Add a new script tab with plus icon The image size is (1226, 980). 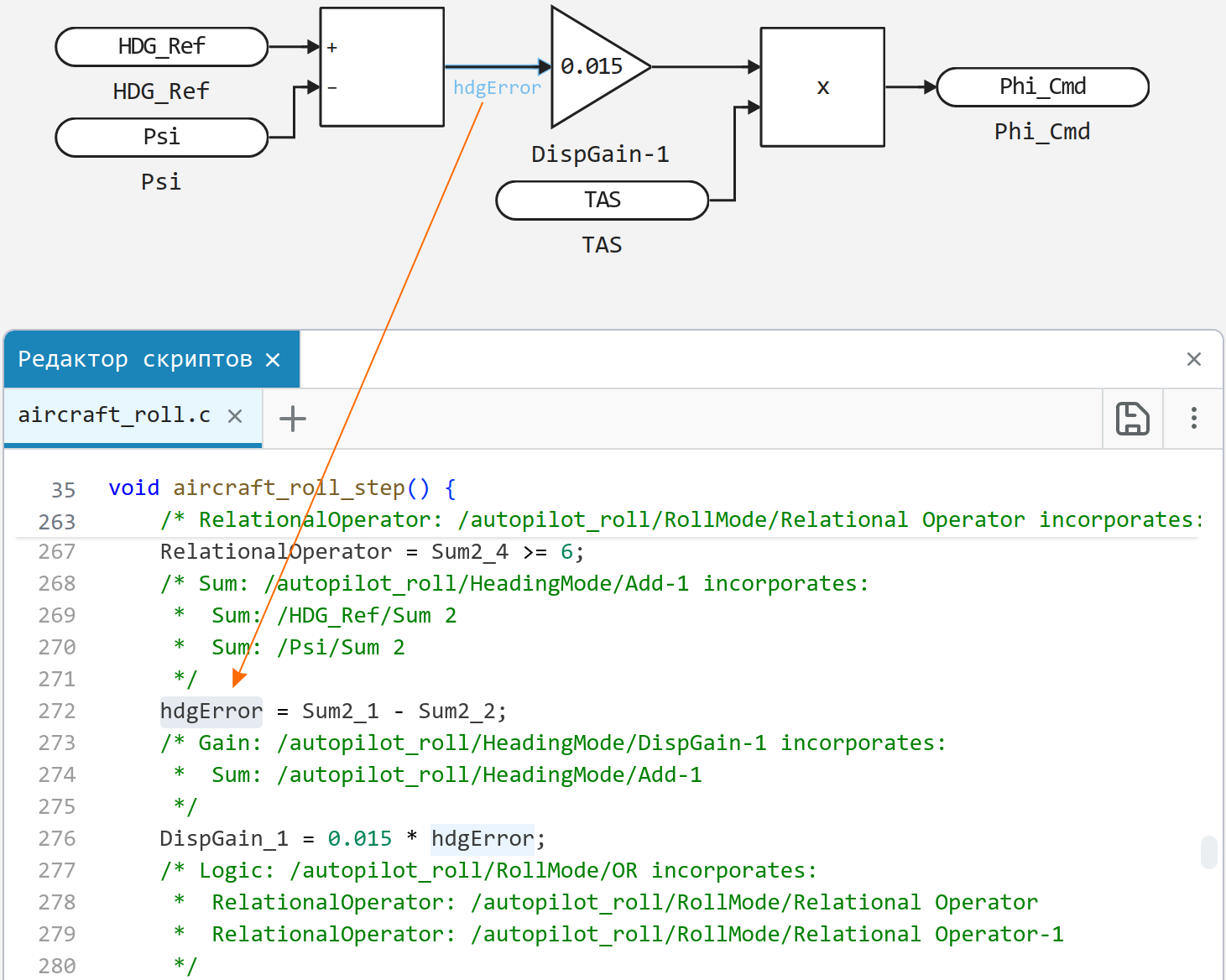292,418
